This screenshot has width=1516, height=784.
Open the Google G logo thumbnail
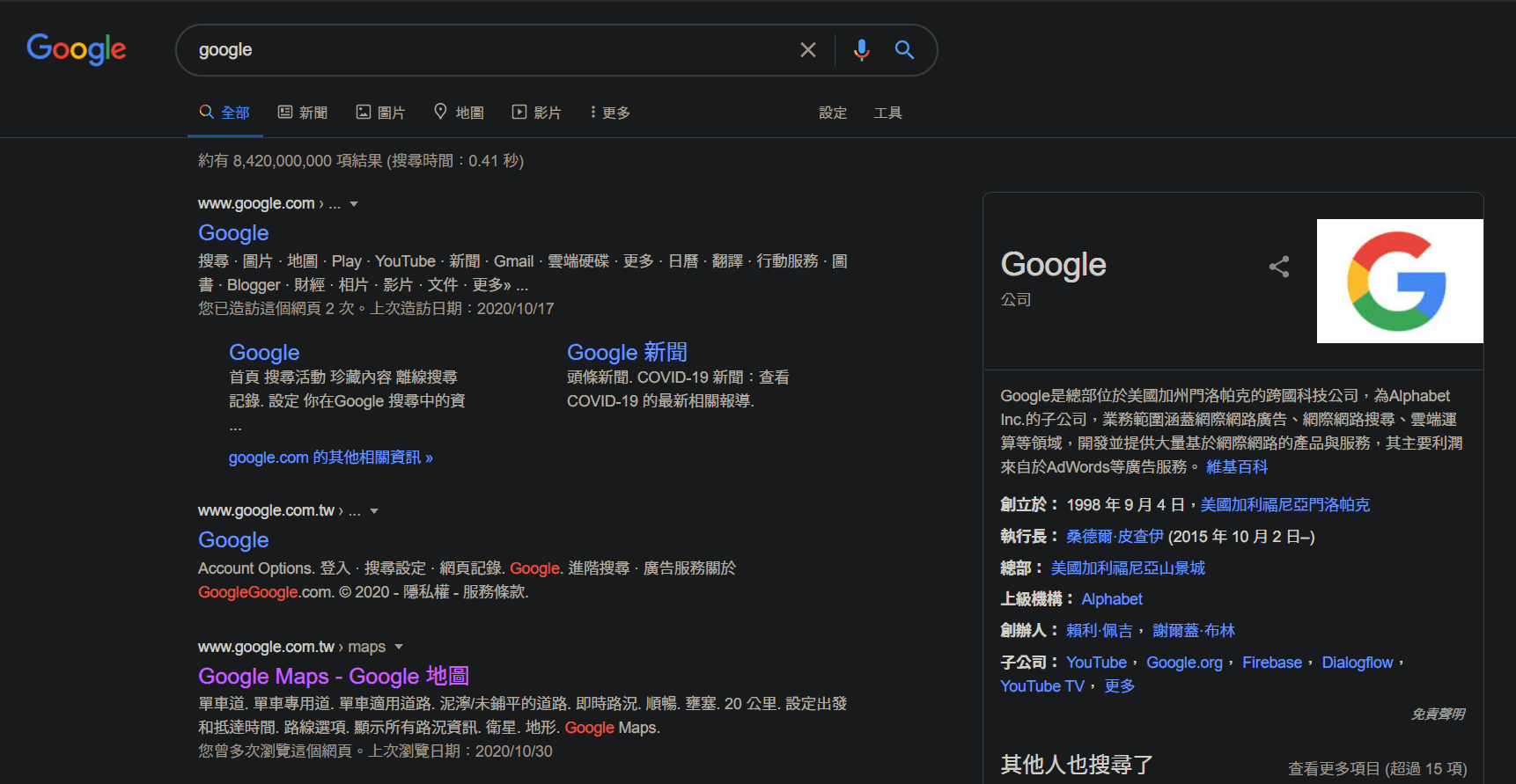(1400, 281)
